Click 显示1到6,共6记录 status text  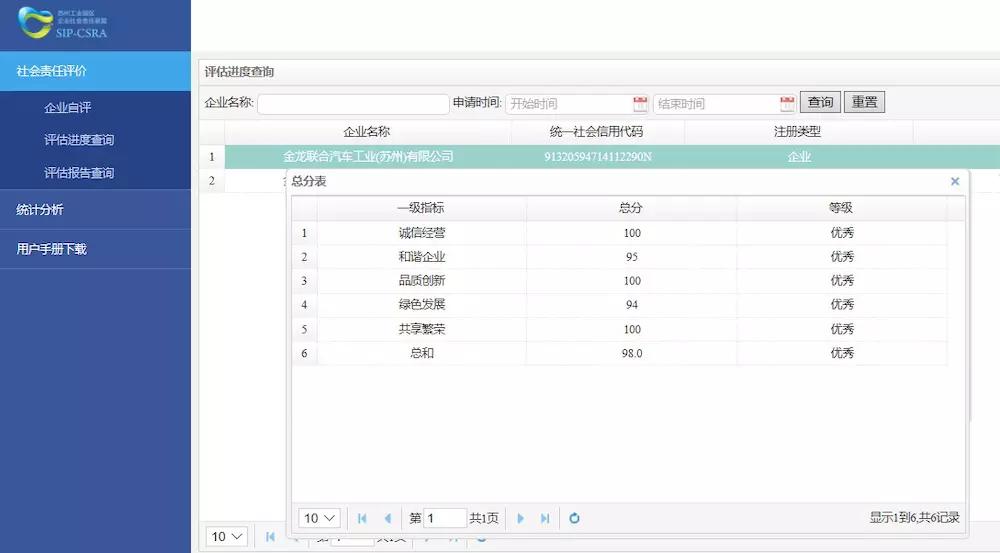tap(914, 517)
